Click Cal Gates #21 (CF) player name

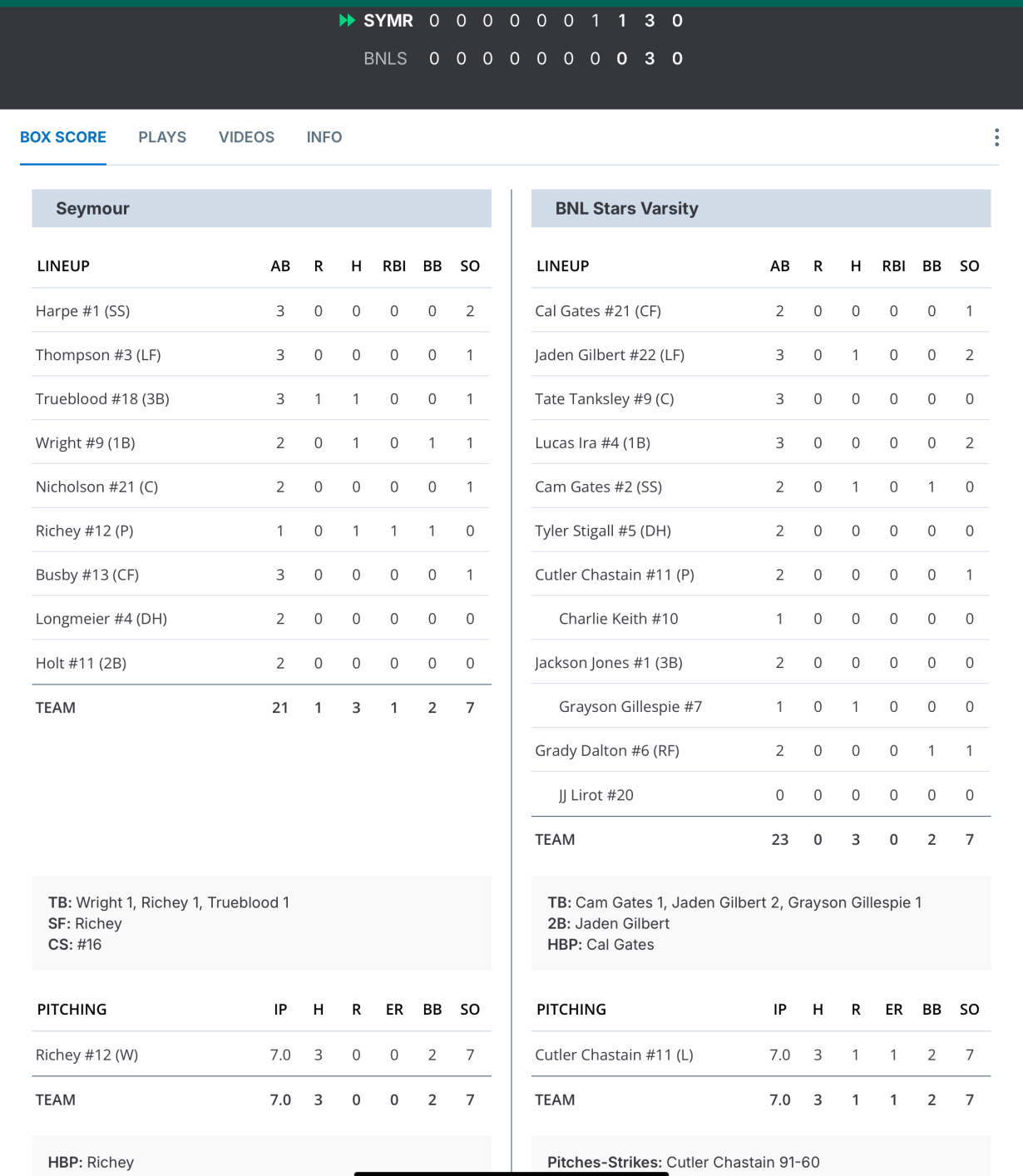[x=597, y=311]
